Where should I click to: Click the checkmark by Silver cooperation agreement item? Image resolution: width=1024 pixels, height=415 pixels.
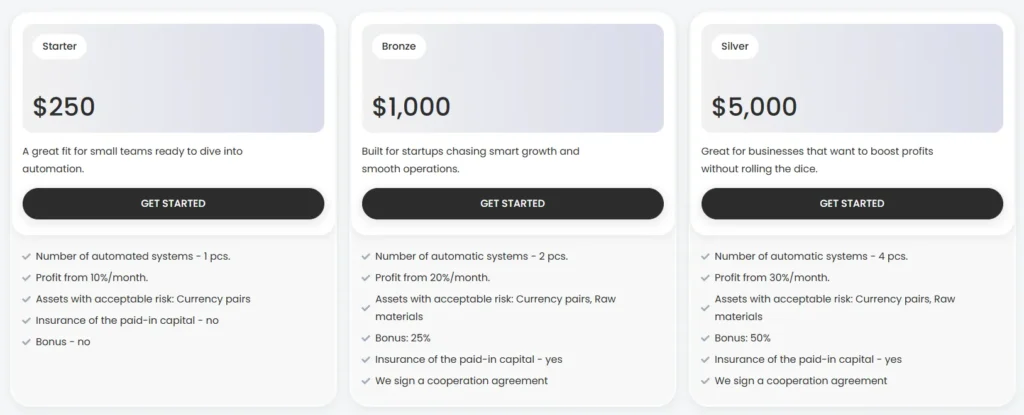pyautogui.click(x=706, y=381)
